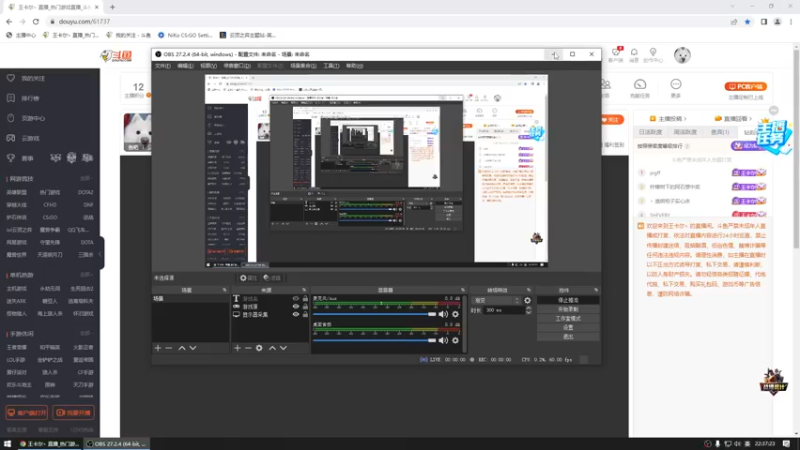Click the transition duration stepper arrows

click(529, 310)
